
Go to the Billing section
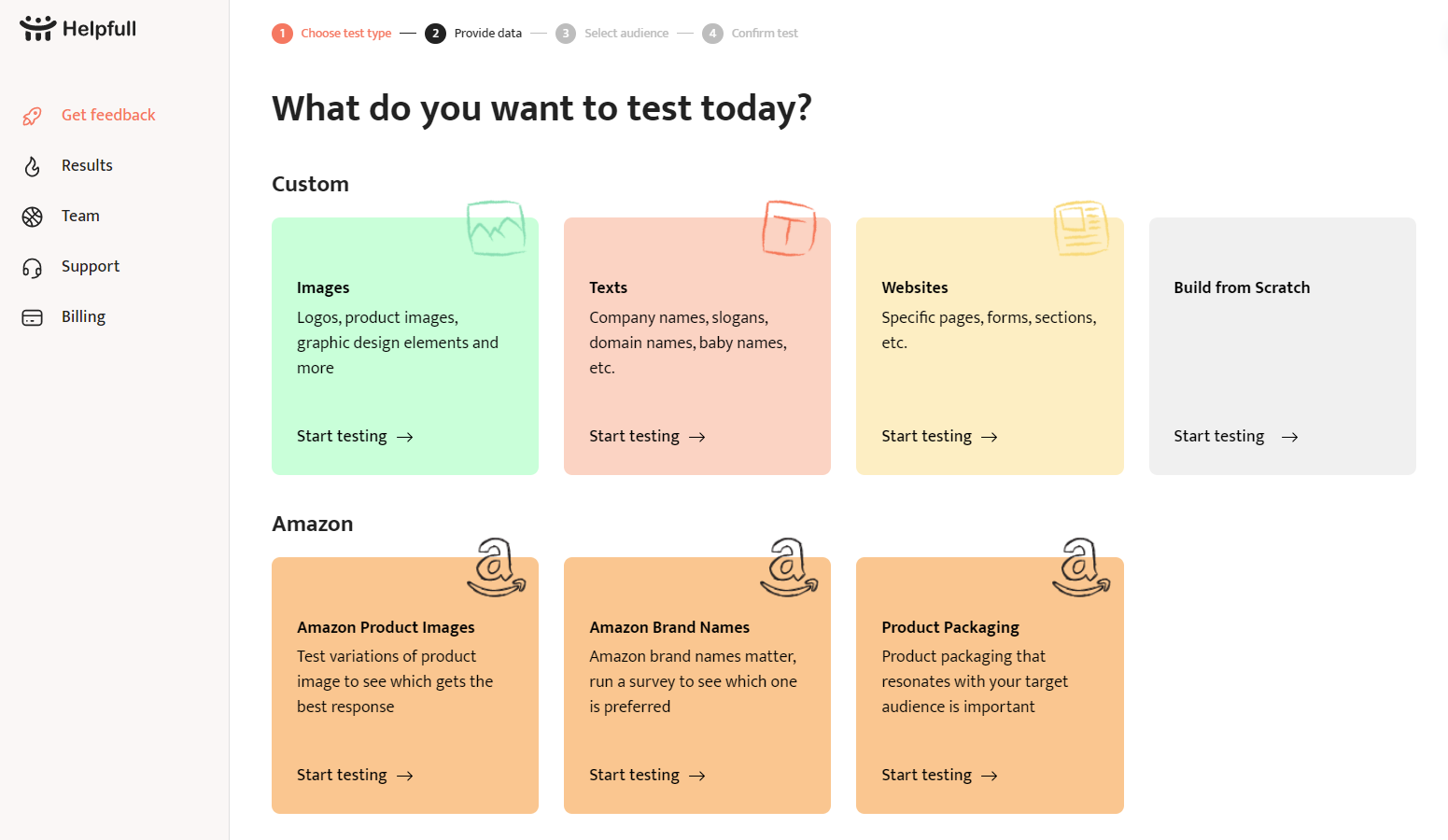point(83,316)
